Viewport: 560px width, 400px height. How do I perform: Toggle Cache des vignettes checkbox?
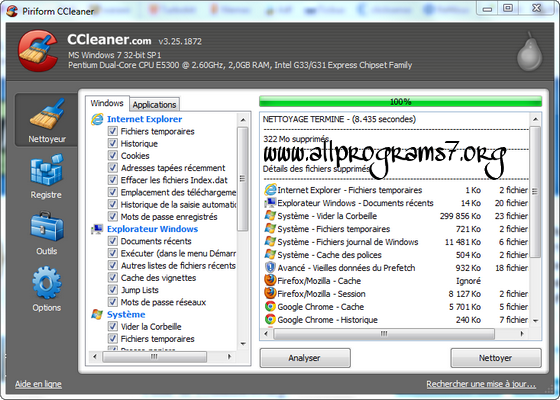tap(112, 278)
